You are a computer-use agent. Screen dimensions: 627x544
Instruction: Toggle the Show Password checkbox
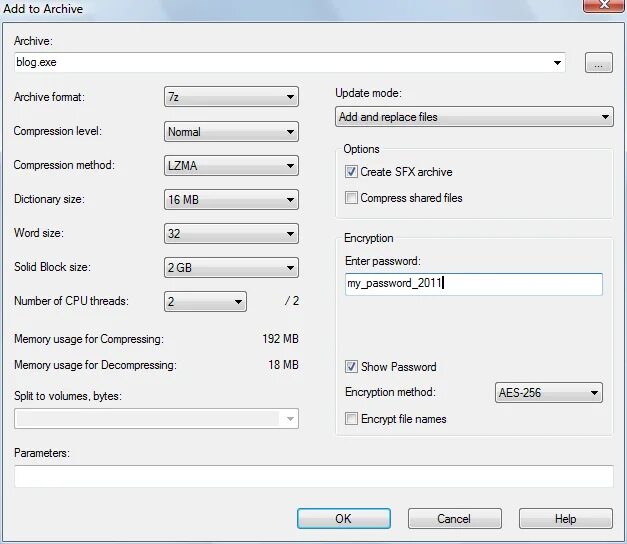(x=351, y=366)
